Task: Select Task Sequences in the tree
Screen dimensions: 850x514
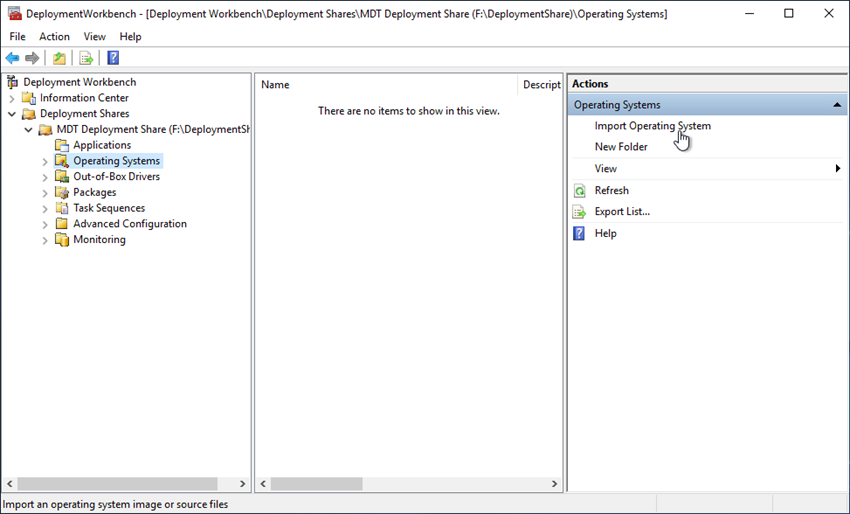Action: (x=109, y=208)
